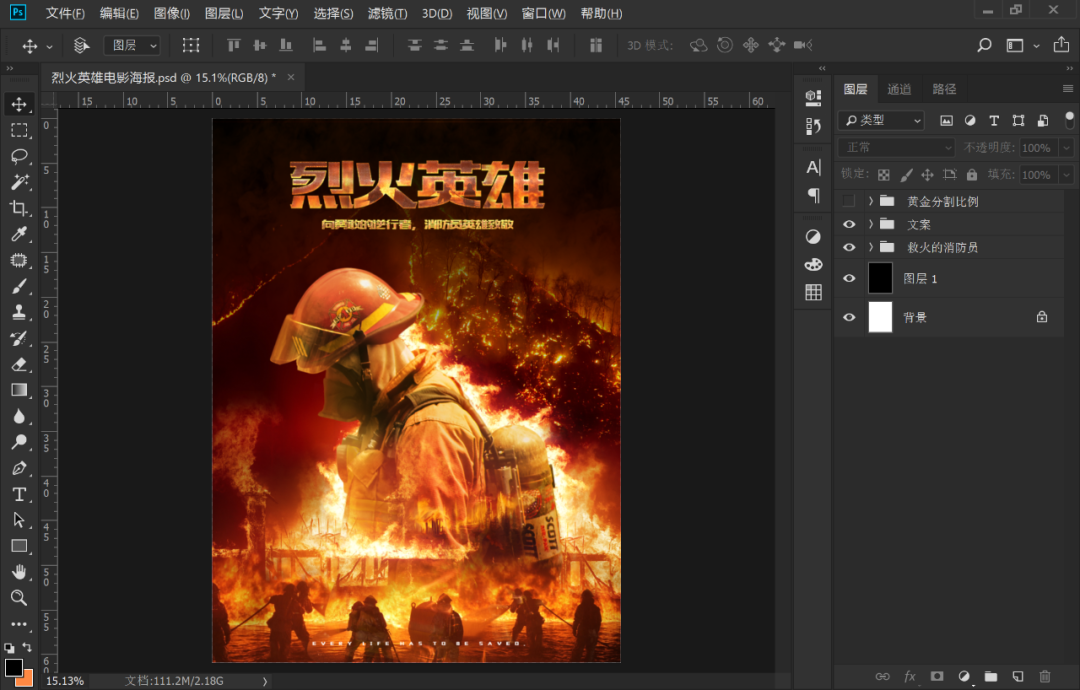The image size is (1080, 690).
Task: Hide the 文案 group
Action: tap(849, 224)
